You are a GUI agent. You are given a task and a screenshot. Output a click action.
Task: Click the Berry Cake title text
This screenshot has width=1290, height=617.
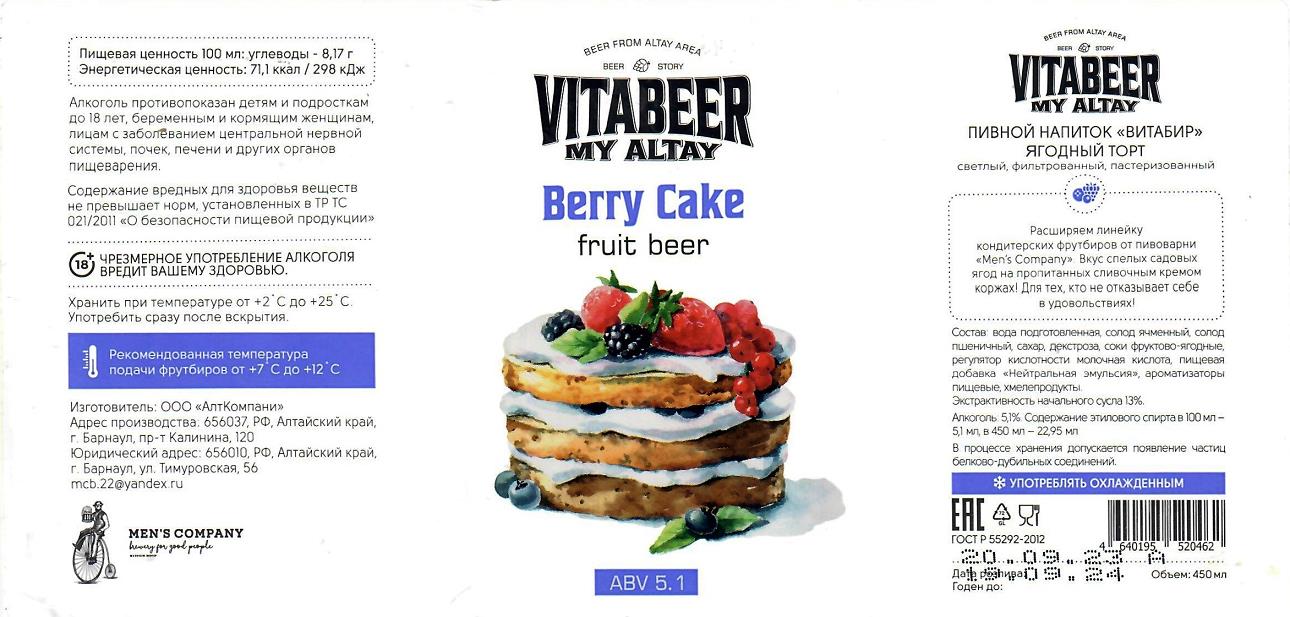click(x=643, y=203)
